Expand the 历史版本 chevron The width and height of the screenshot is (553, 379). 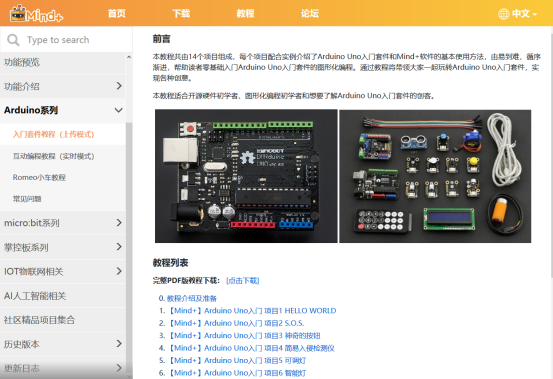click(x=119, y=344)
